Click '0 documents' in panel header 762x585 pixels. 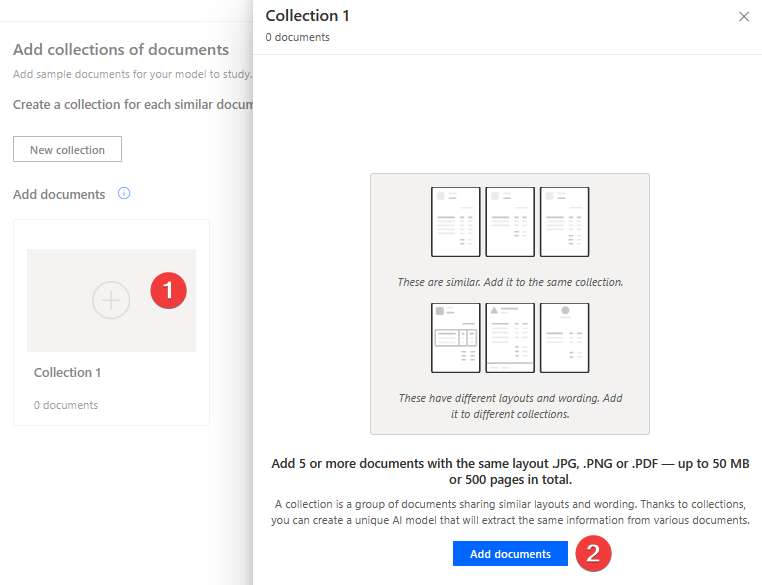click(297, 37)
